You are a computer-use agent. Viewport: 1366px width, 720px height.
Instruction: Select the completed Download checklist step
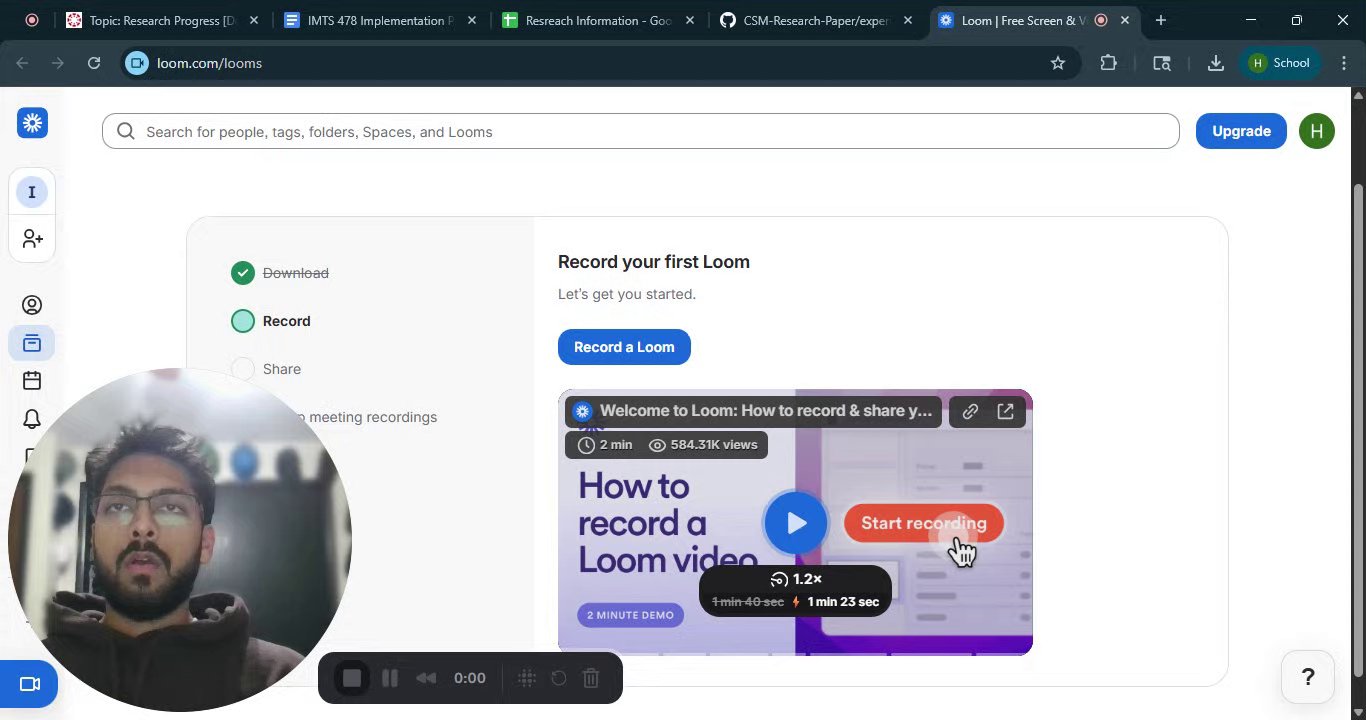pos(280,273)
